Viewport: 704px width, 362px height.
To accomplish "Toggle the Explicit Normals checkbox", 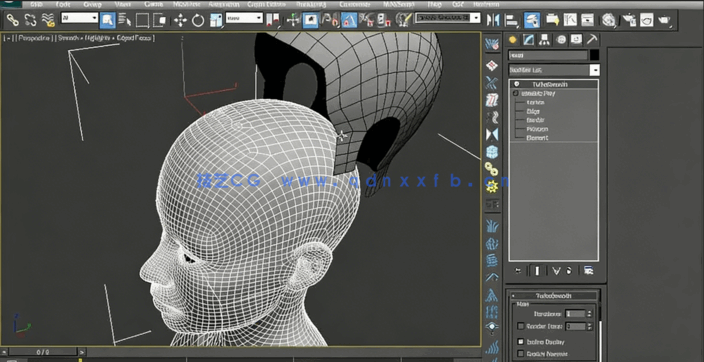I will [521, 353].
